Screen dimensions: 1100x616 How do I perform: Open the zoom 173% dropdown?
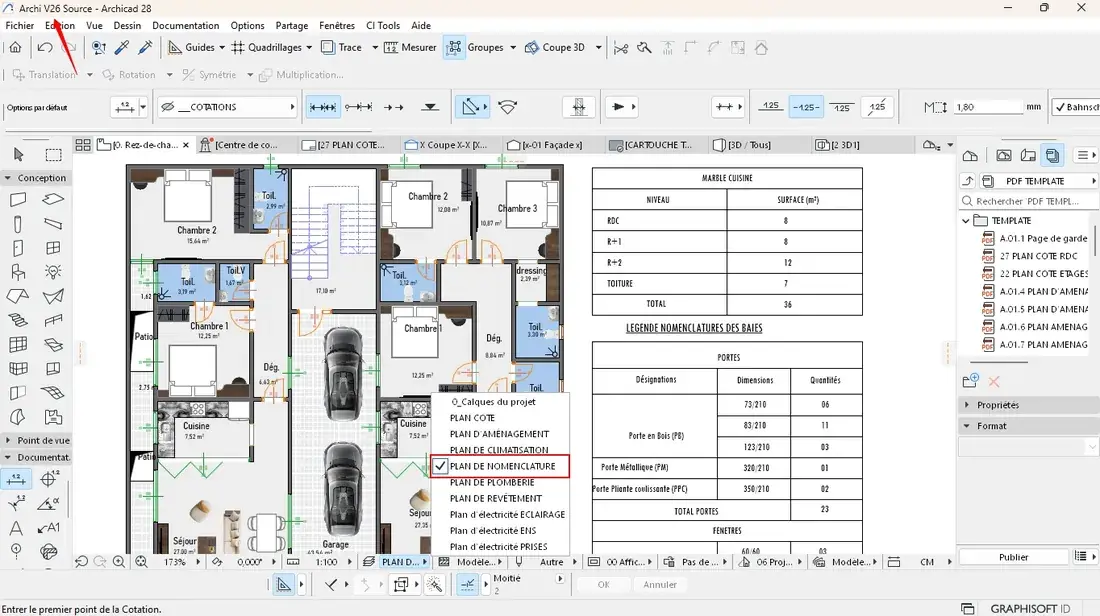197,562
